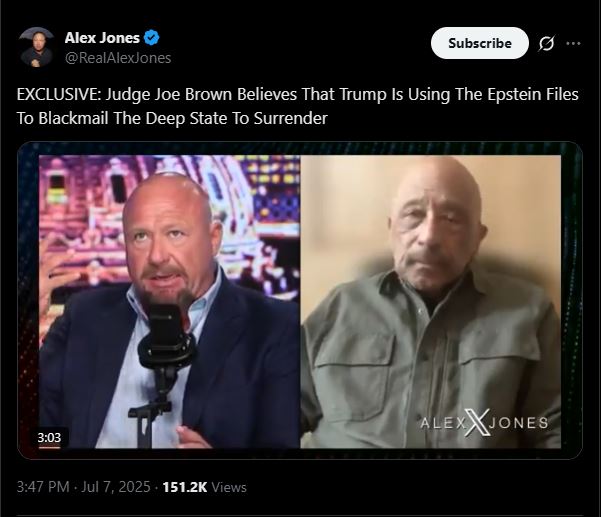
Task: Open the three-dot more options menu
Action: click(x=573, y=43)
